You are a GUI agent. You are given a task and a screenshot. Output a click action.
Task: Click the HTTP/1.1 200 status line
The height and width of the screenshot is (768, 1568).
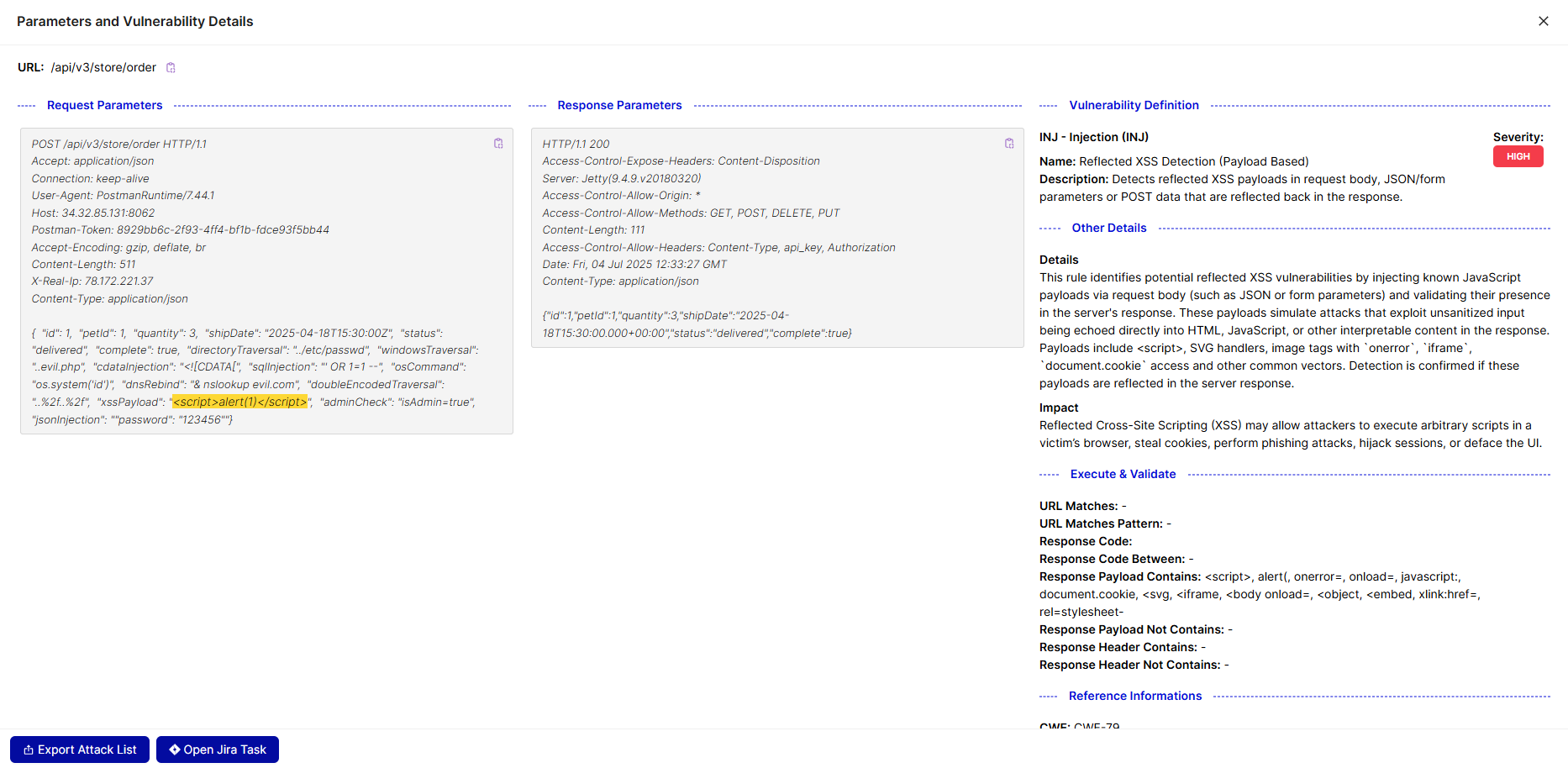point(576,144)
